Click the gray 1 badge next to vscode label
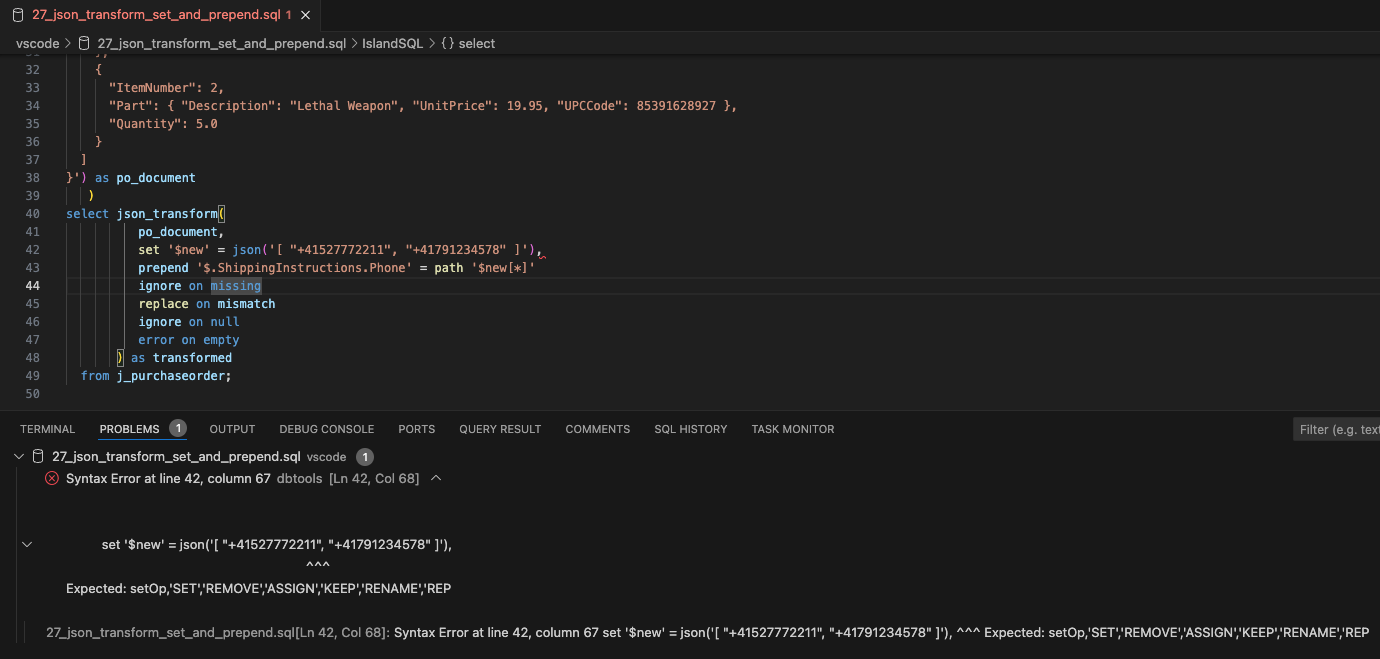Image resolution: width=1380 pixels, height=659 pixels. pyautogui.click(x=363, y=456)
